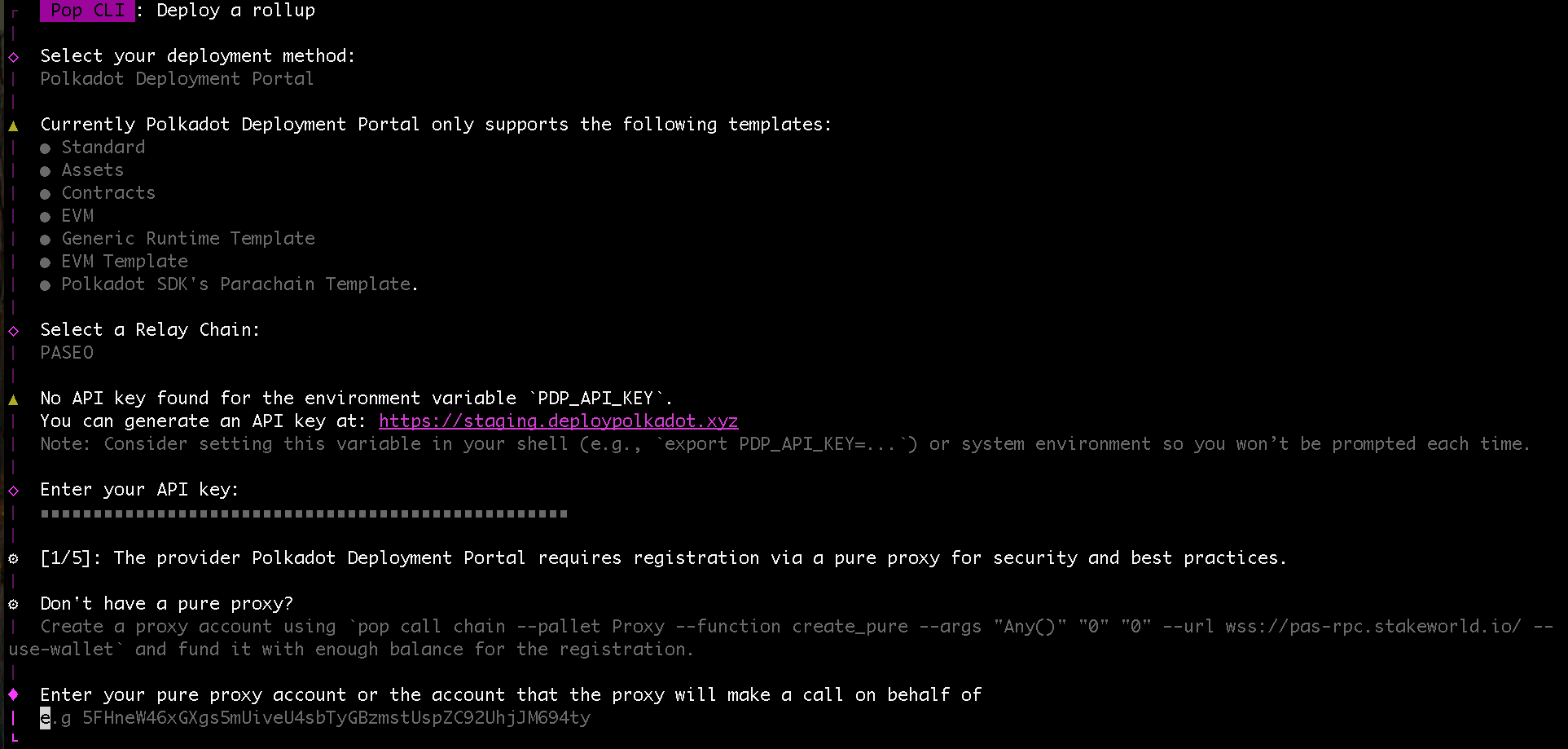The height and width of the screenshot is (749, 1568).
Task: Click the diamond beside Select a Relay Chain
Action: point(14,331)
